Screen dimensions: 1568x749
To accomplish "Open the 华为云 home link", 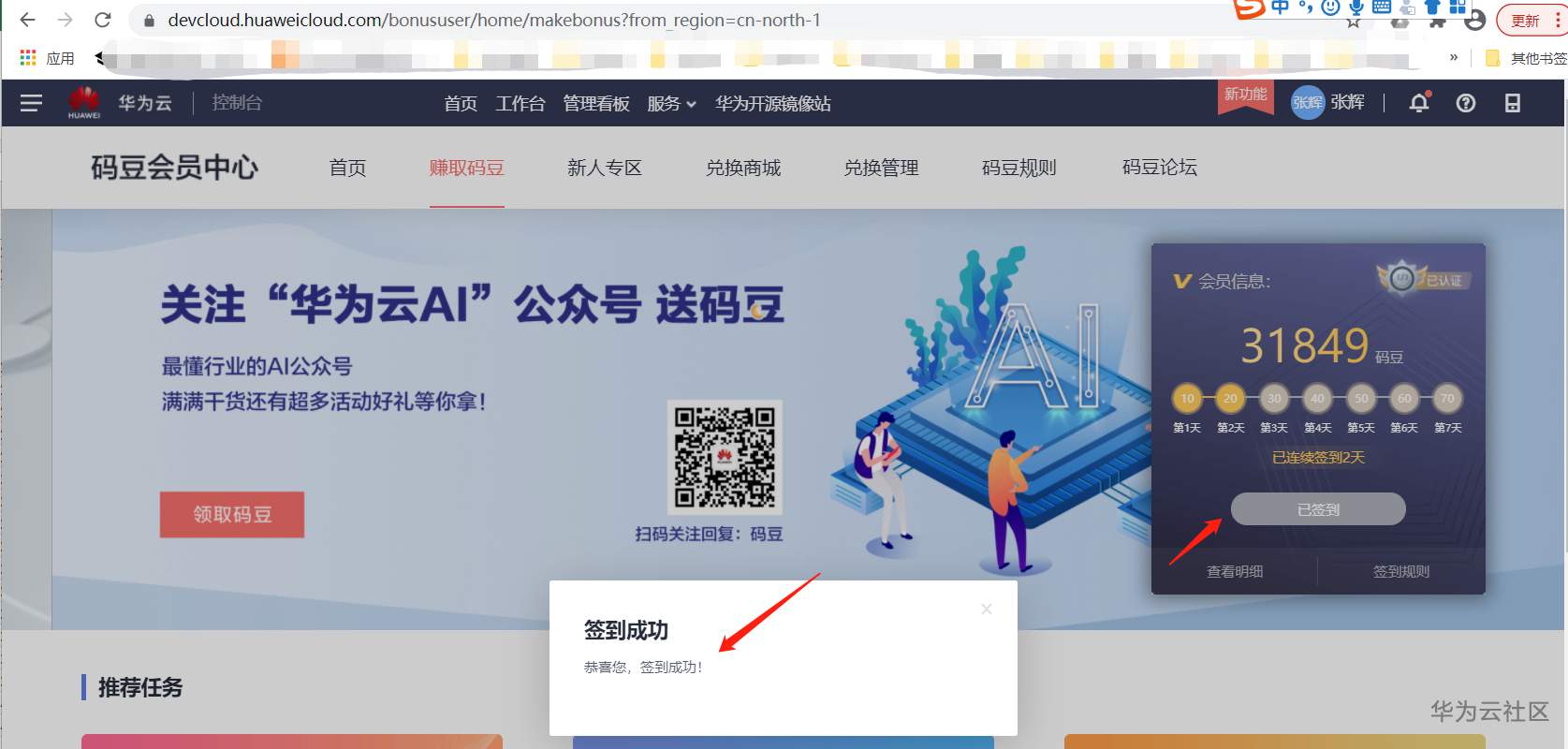I will (145, 103).
